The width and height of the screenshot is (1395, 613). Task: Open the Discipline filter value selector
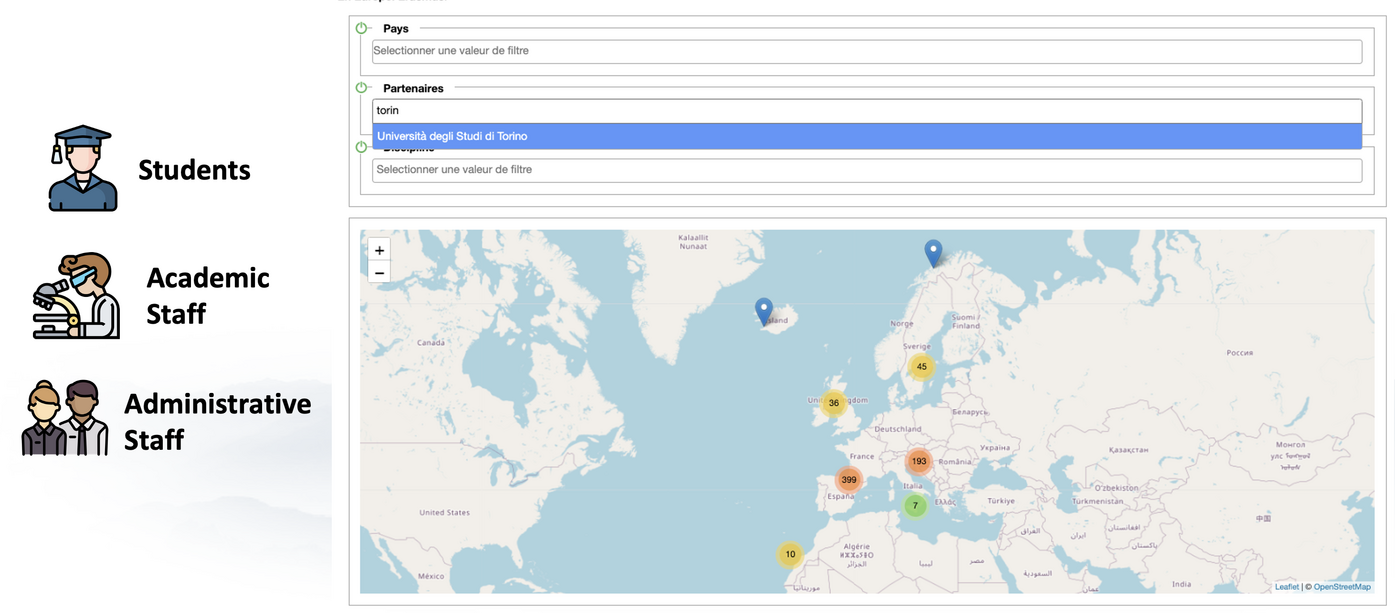coord(866,170)
